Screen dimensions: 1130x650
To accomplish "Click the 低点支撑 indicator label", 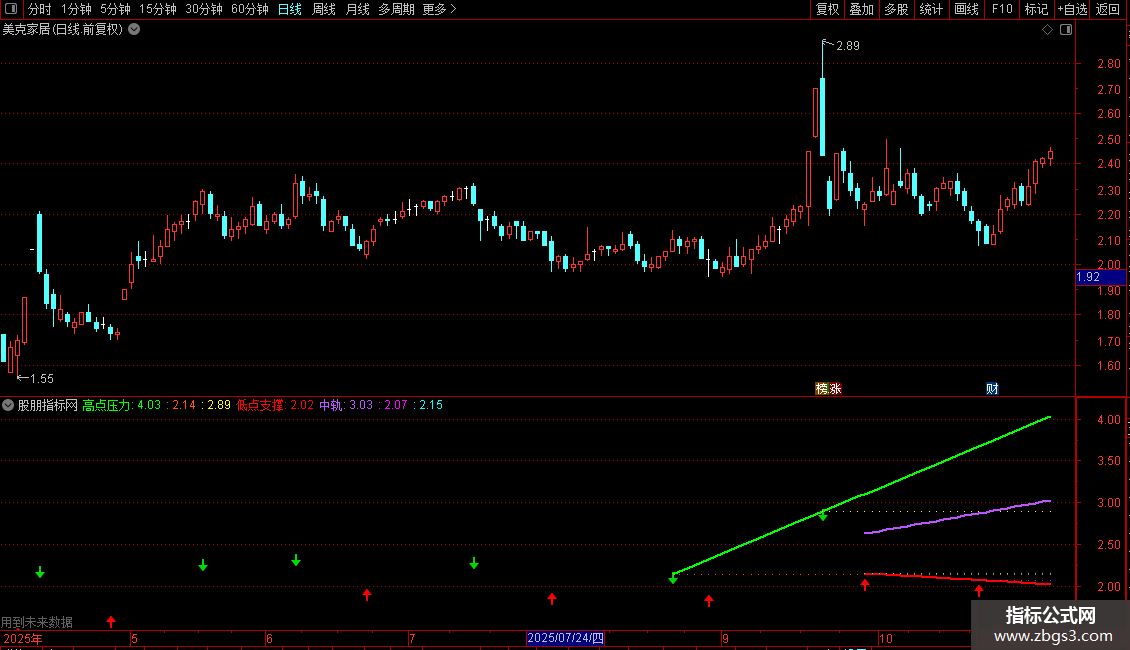I will pyautogui.click(x=262, y=405).
